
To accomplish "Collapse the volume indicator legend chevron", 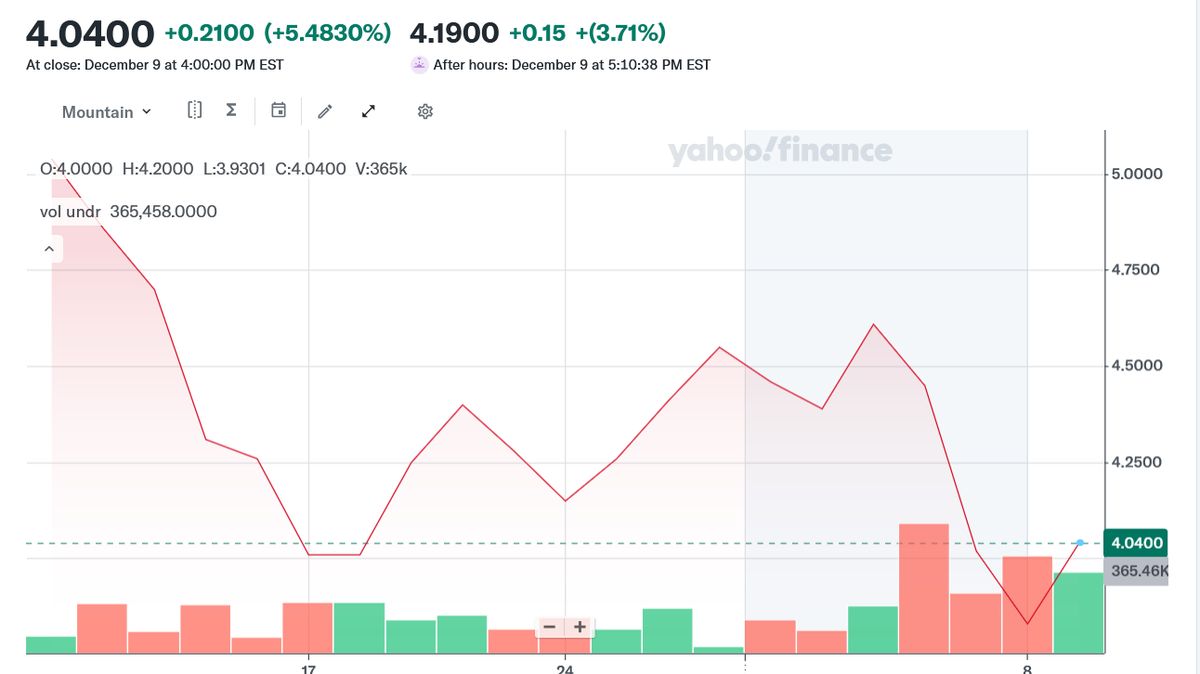I will 49,249.
